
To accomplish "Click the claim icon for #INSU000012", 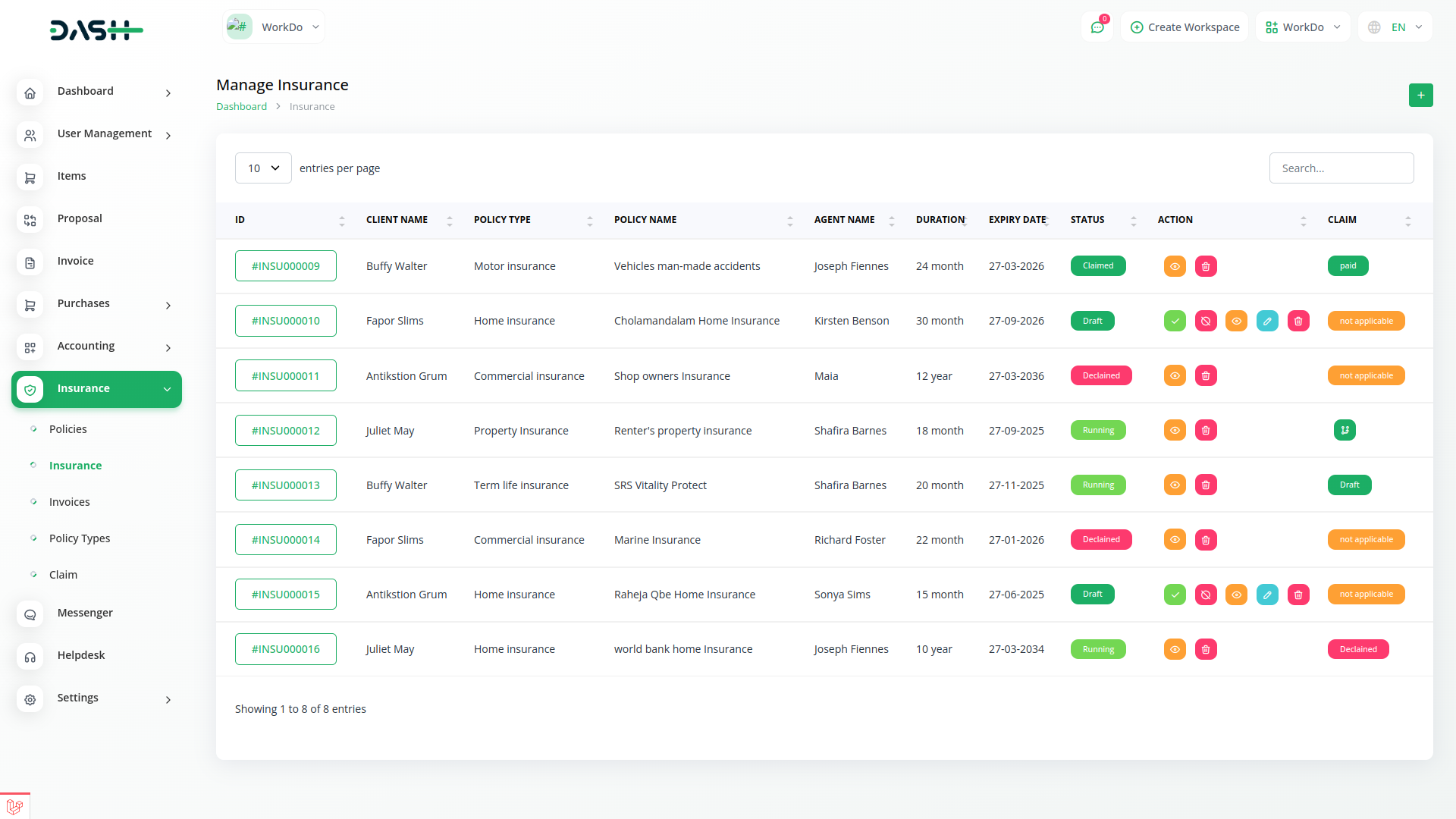I will [1345, 431].
